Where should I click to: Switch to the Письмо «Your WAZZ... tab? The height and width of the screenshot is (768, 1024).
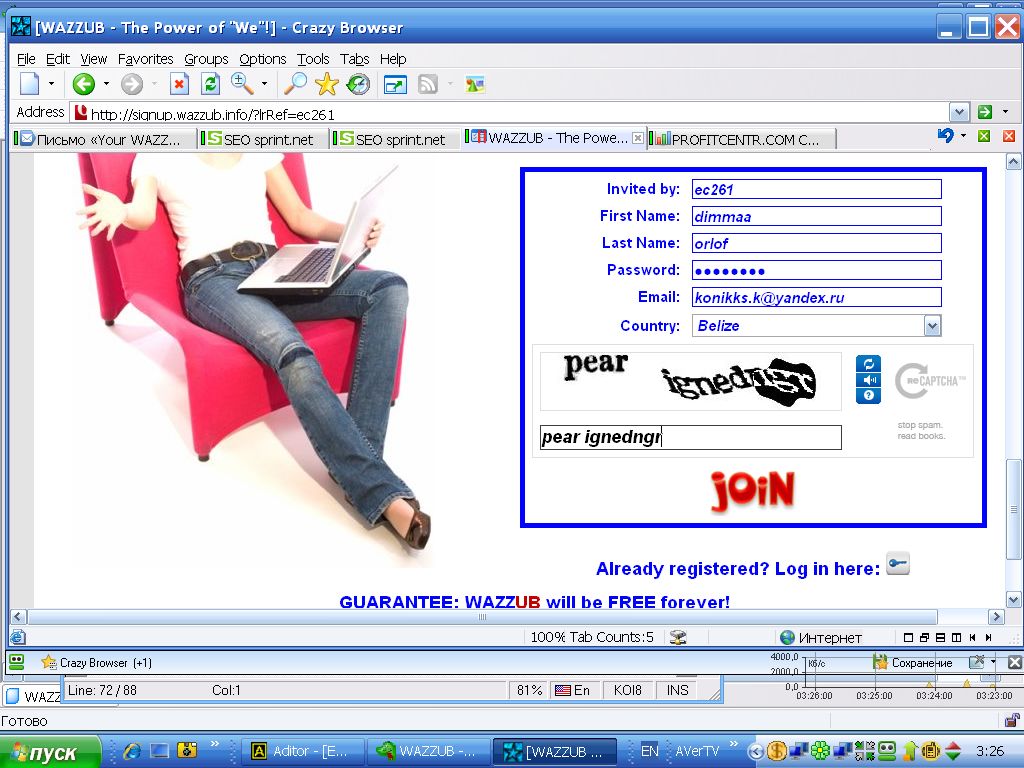pos(105,139)
